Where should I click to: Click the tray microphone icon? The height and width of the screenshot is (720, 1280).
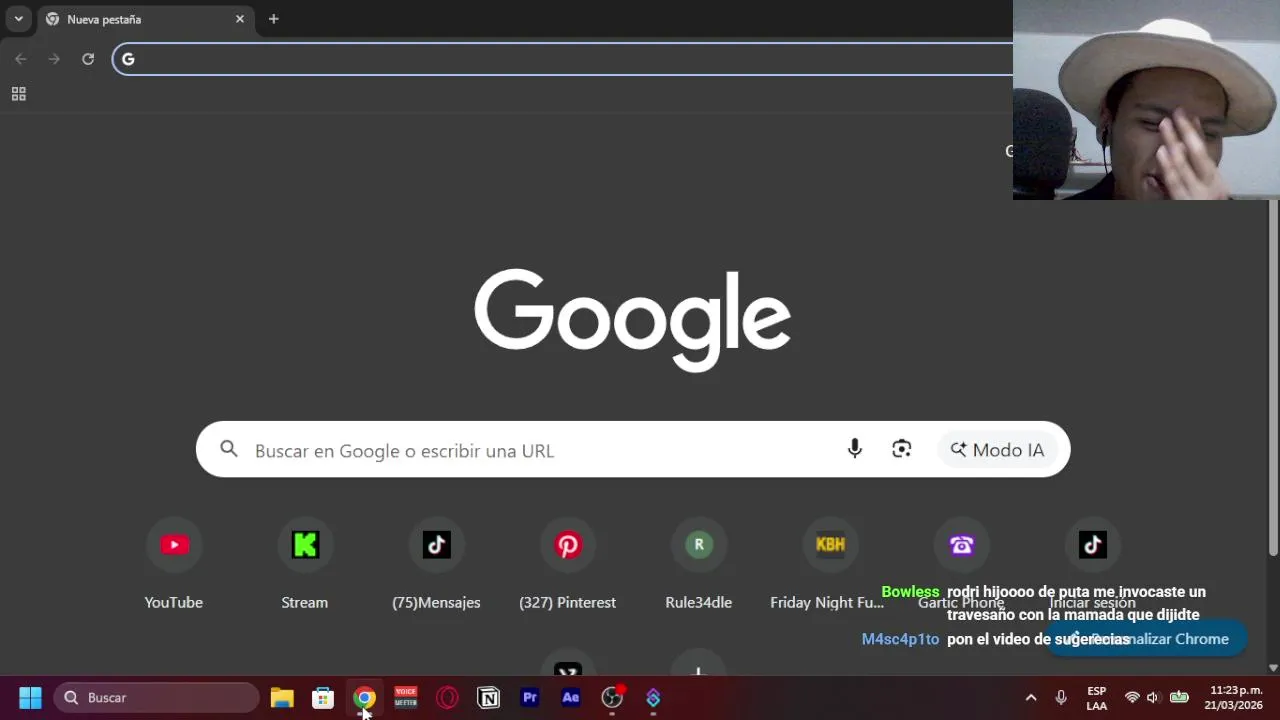tap(1061, 697)
